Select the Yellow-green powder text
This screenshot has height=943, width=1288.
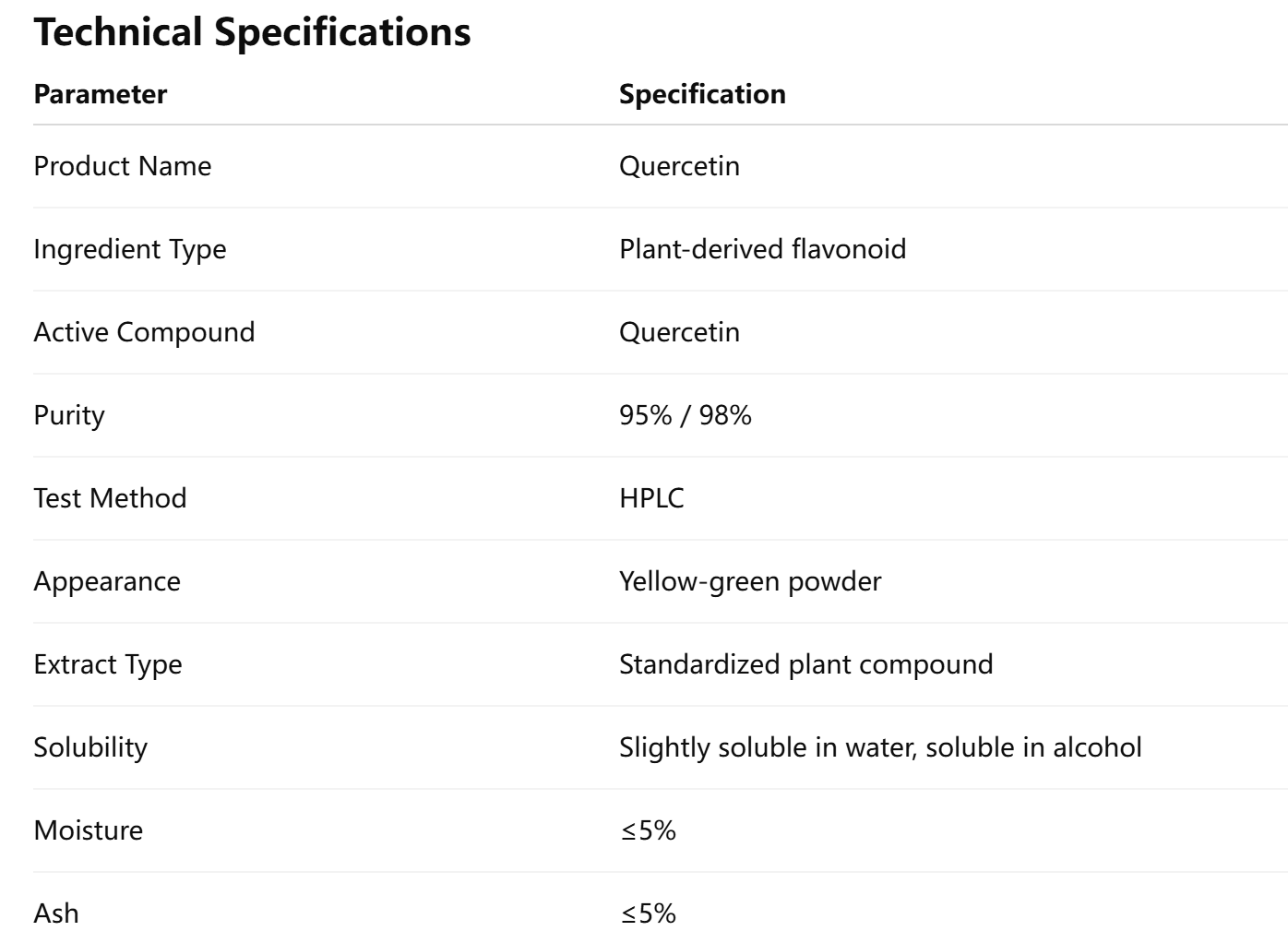[749, 581]
